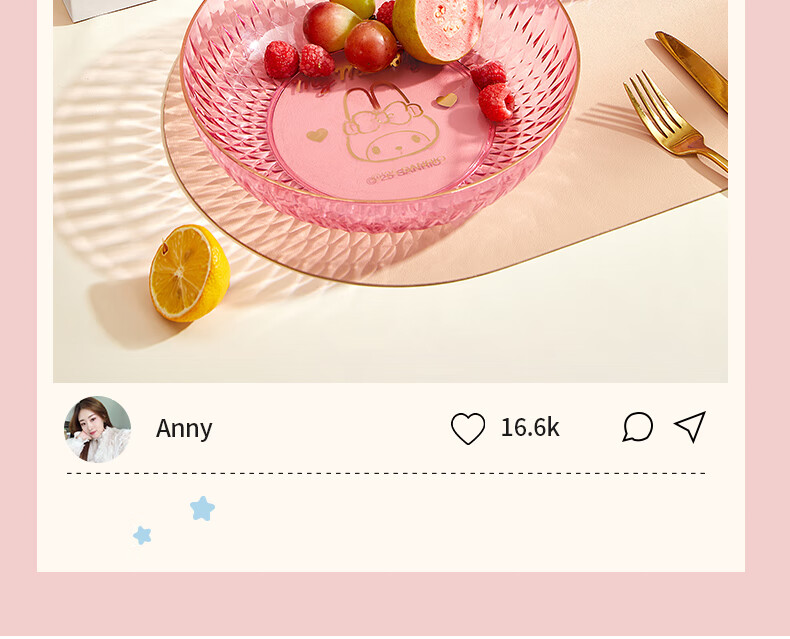Click the halved lemon on the table
The width and height of the screenshot is (790, 639).
coord(189,273)
